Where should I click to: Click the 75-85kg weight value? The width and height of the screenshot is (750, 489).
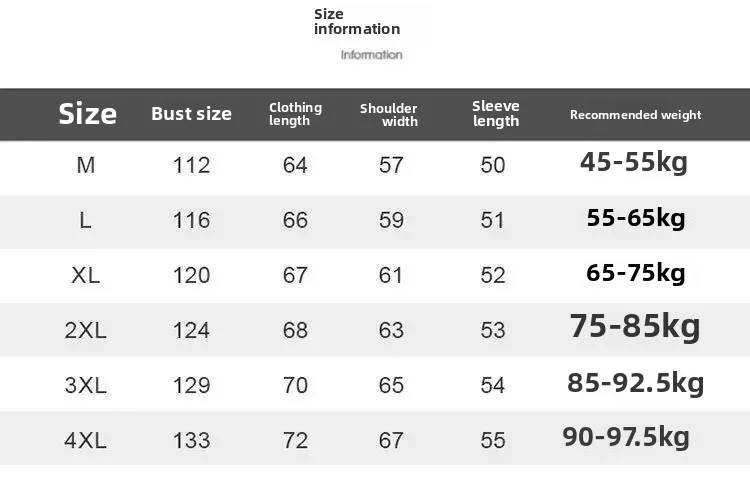635,327
